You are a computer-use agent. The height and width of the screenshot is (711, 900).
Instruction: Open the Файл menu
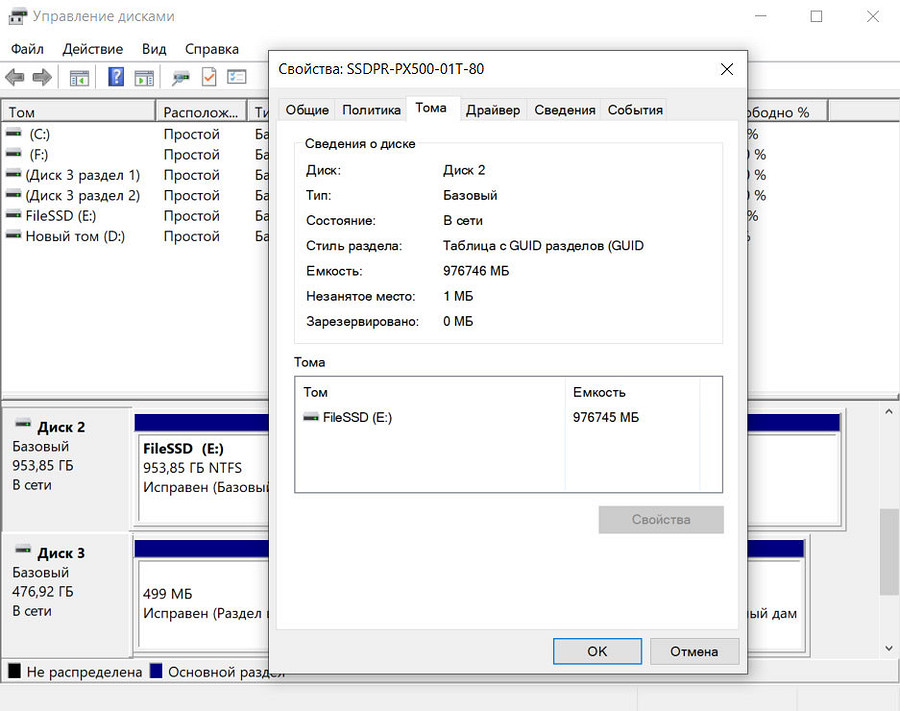[x=27, y=49]
